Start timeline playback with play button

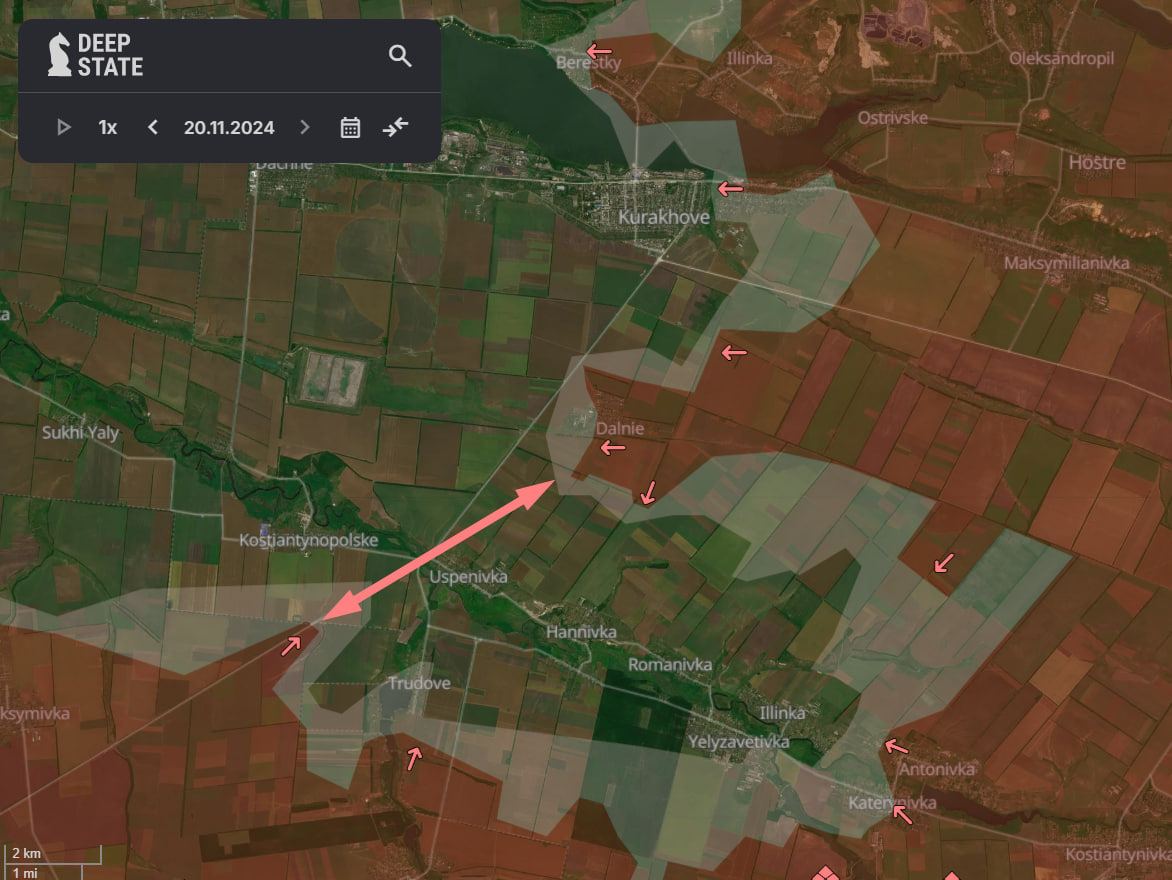tap(64, 127)
